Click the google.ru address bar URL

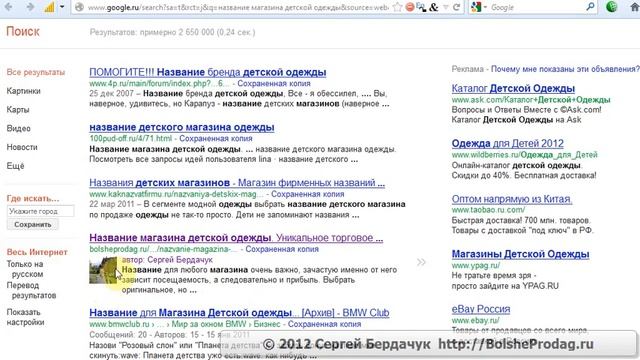pyautogui.click(x=238, y=7)
